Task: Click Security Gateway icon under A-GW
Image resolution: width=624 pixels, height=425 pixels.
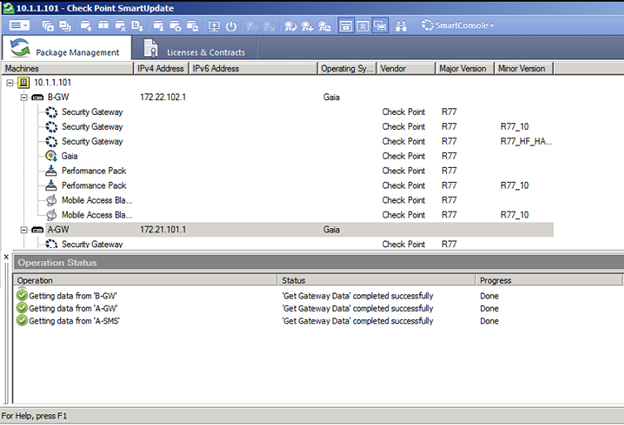Action: pos(51,244)
